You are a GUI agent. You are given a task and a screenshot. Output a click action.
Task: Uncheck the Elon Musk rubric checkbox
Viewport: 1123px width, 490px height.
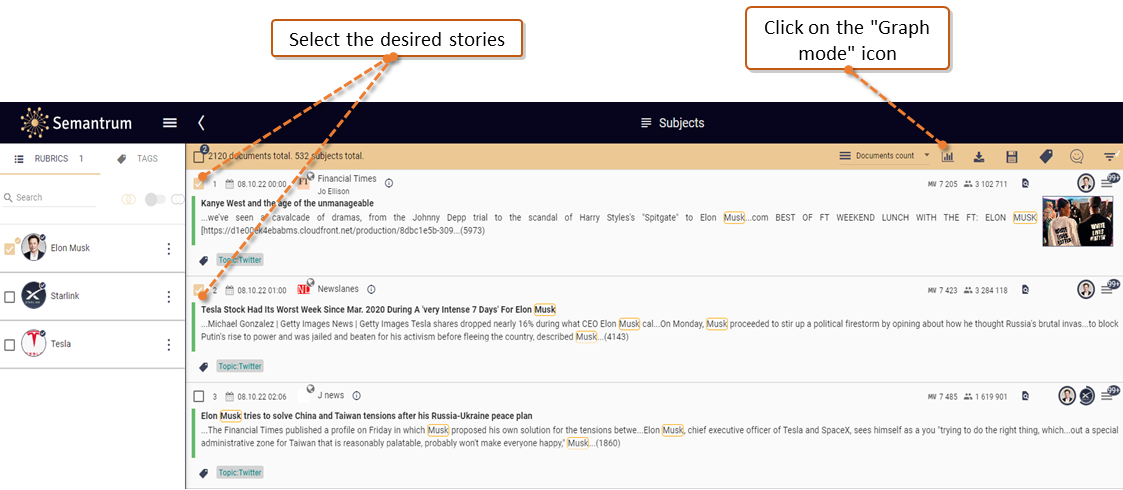point(9,249)
